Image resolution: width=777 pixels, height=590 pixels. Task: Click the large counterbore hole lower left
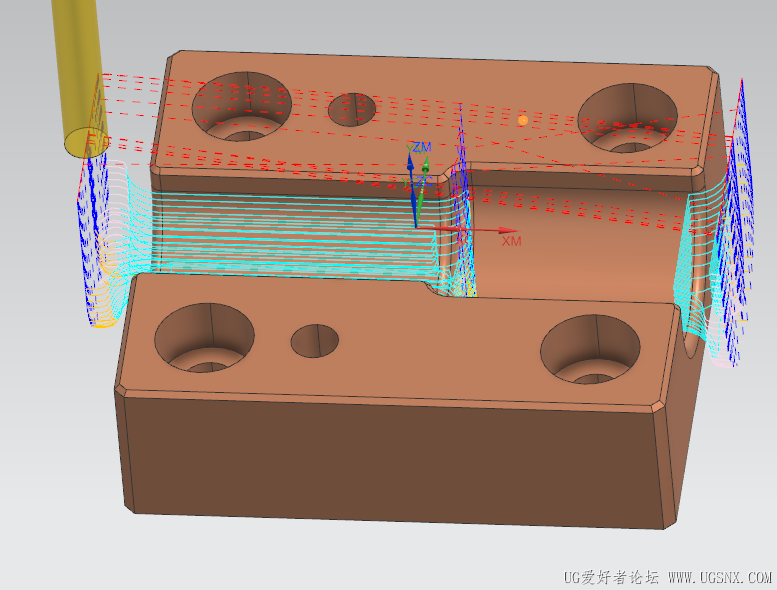[205, 338]
